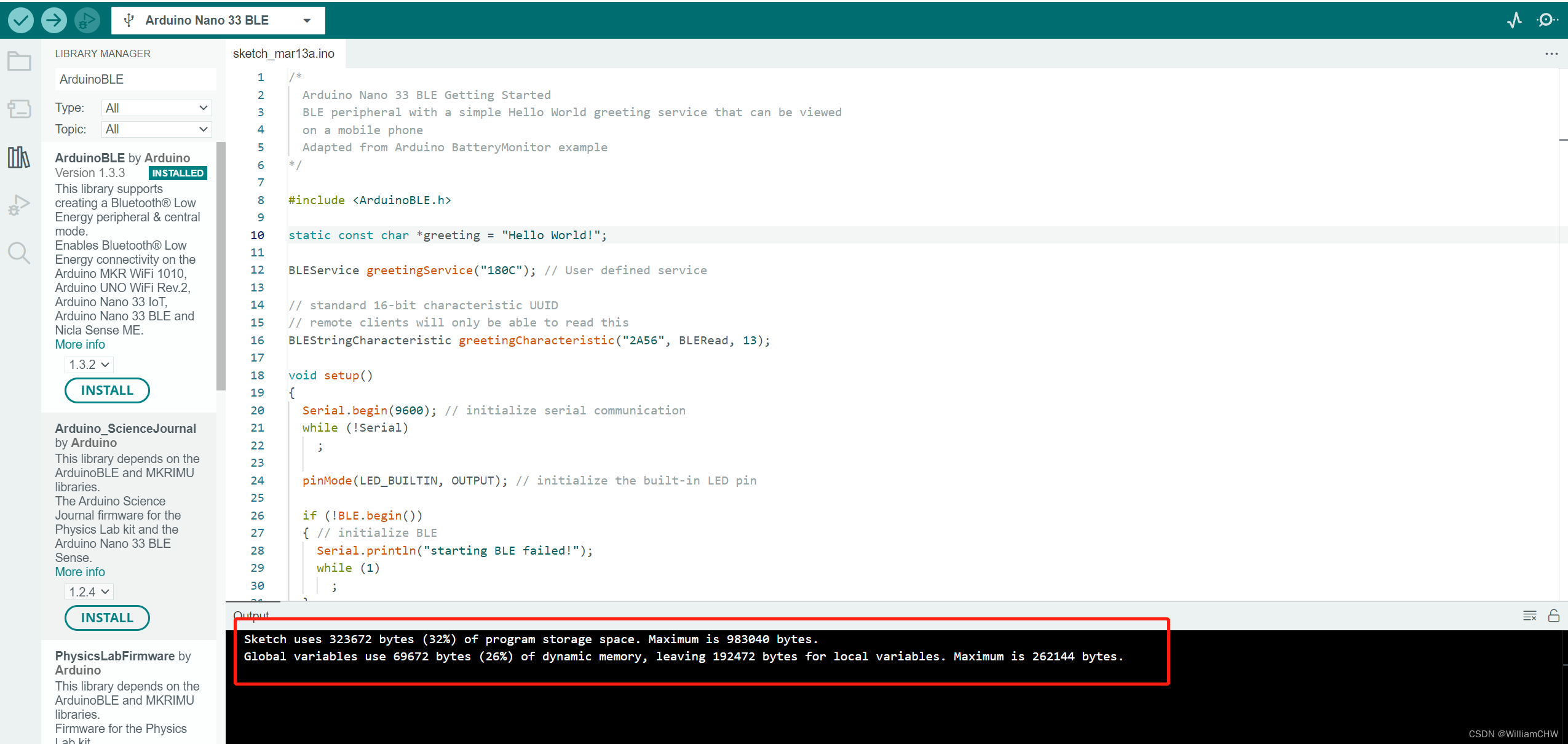Screen dimensions: 1568x744
Task: Install the ArduinoBLE library
Action: pyautogui.click(x=107, y=390)
